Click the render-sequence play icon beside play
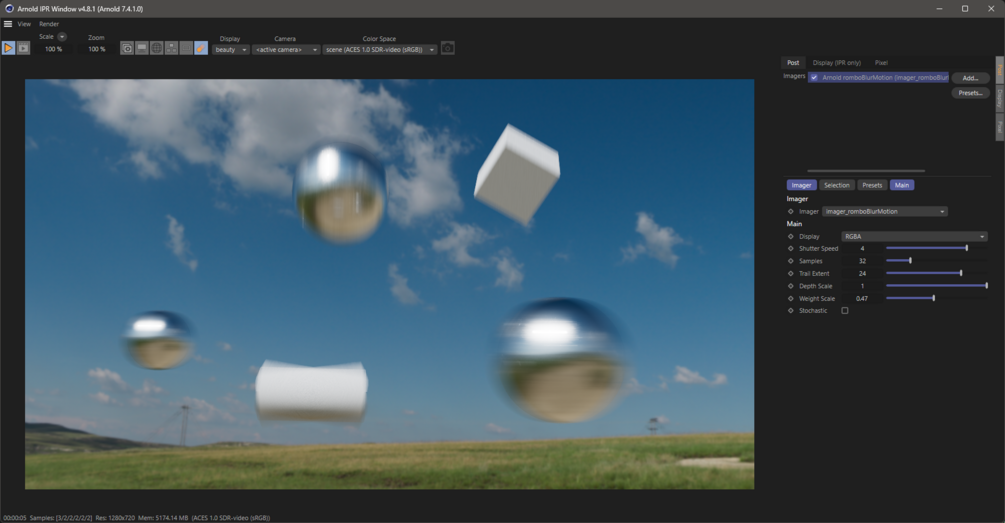The height and width of the screenshot is (523, 1005). 23,48
